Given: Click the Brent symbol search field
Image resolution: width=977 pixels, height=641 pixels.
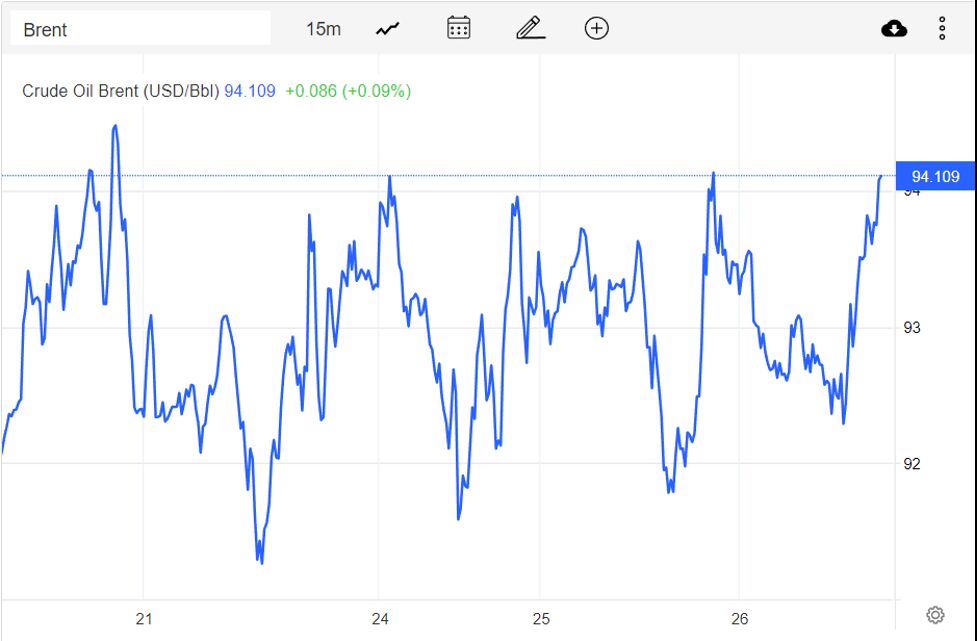Looking at the screenshot, I should (x=141, y=29).
